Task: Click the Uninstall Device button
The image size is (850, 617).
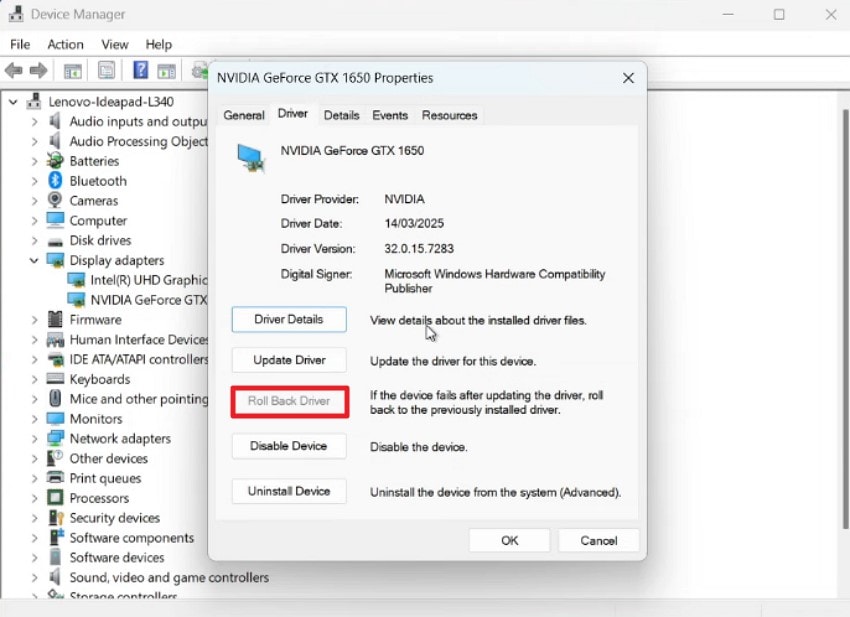Action: [x=289, y=491]
